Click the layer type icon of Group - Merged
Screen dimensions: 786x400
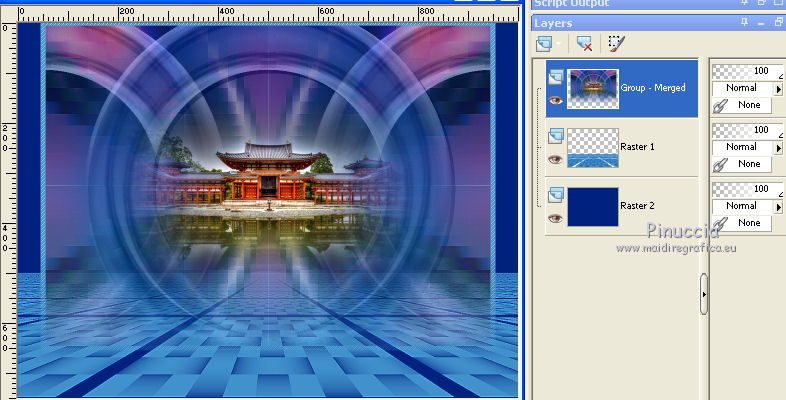pos(555,77)
